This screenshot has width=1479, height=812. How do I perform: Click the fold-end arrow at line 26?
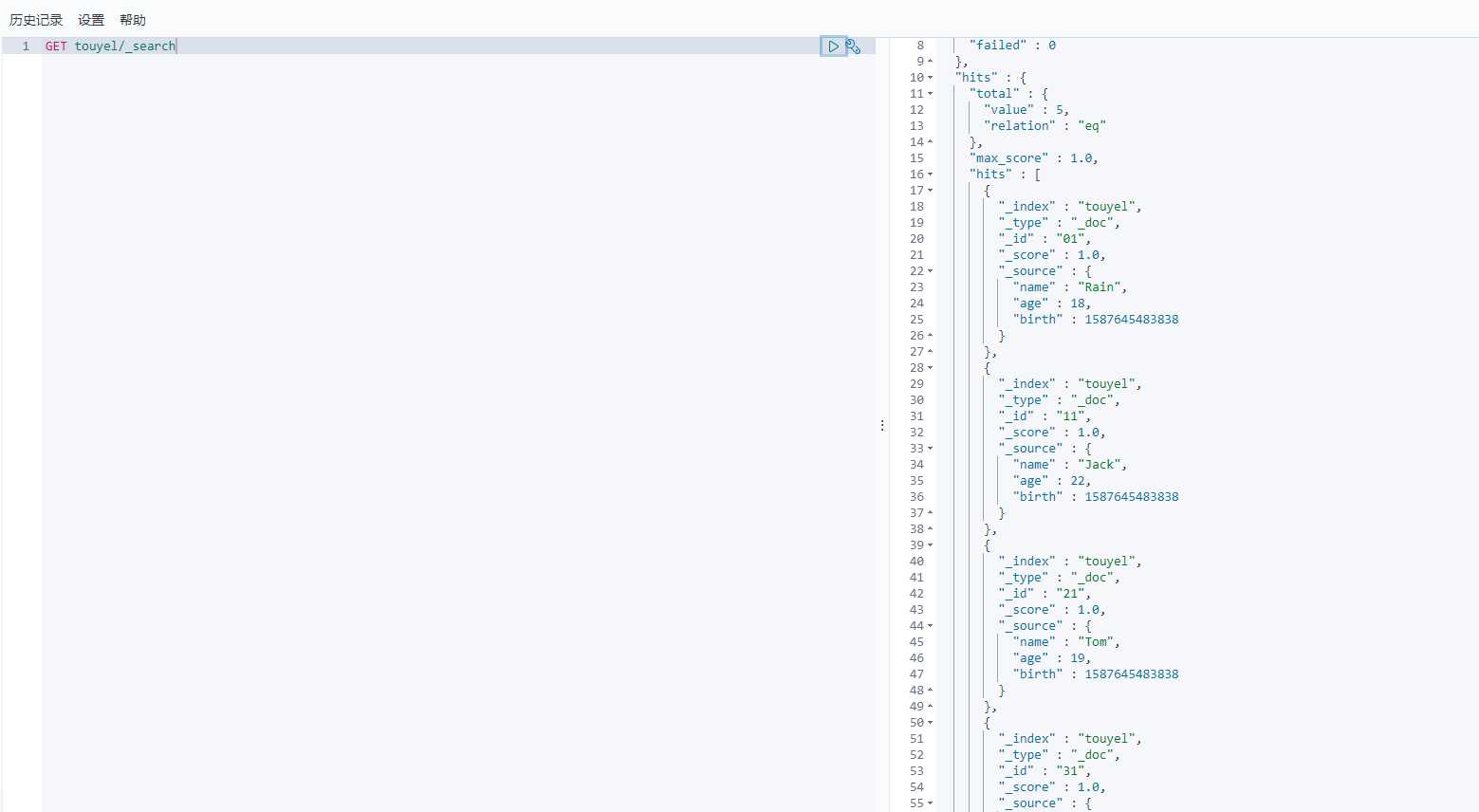click(931, 336)
